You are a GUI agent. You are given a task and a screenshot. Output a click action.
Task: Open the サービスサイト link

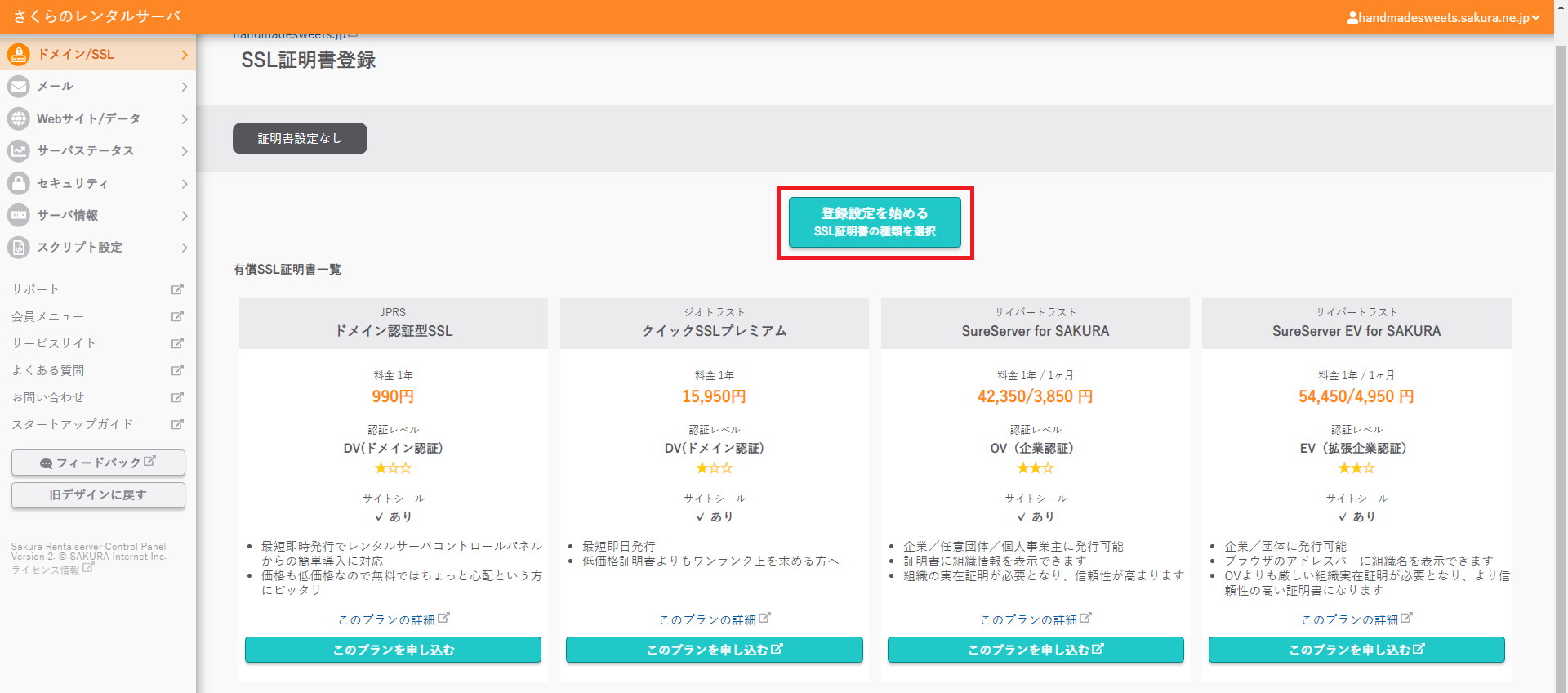(x=54, y=343)
